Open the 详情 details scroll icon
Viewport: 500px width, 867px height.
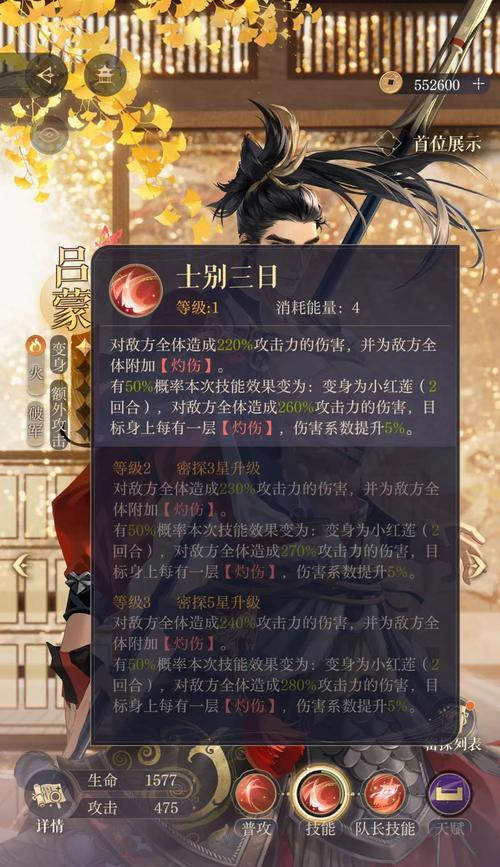click(50, 797)
